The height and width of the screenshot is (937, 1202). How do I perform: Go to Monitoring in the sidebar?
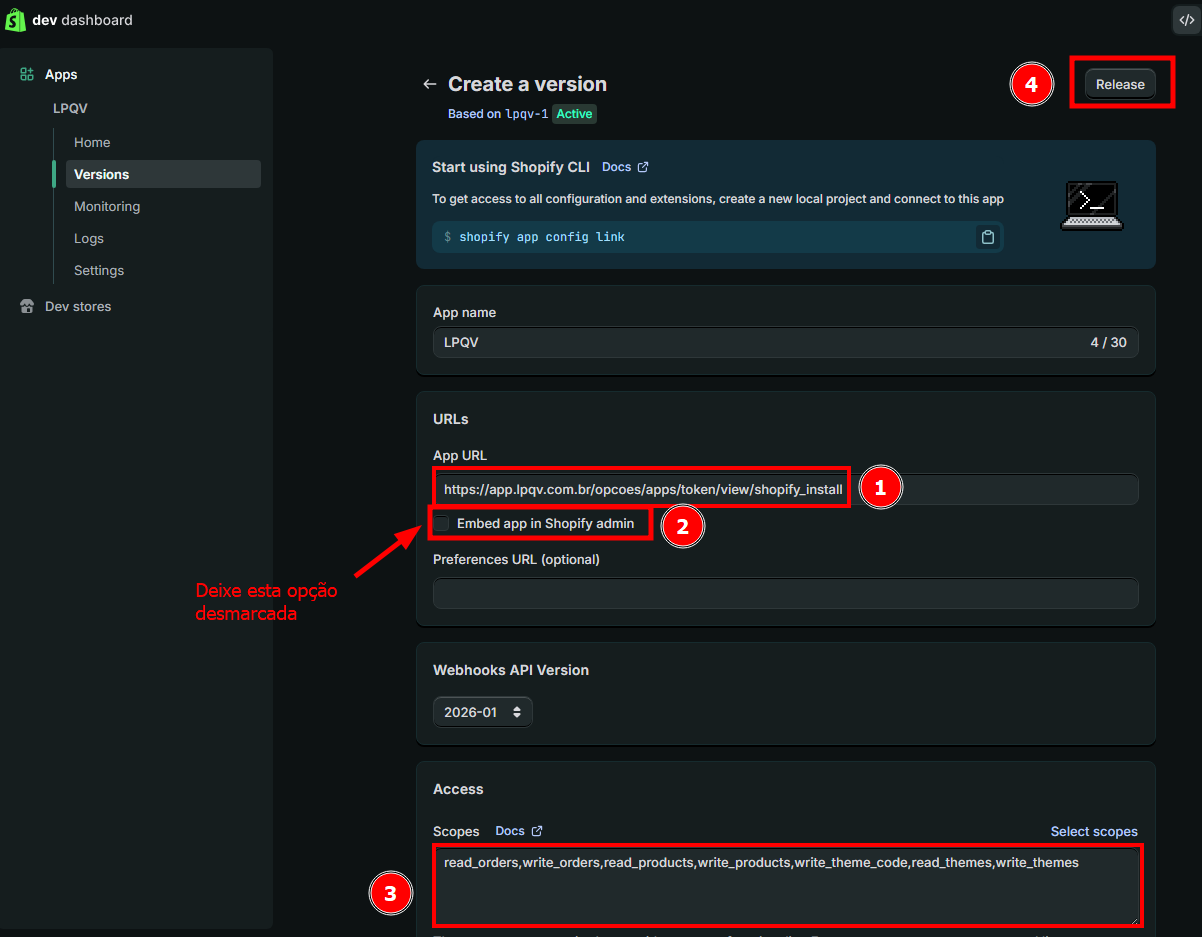point(107,206)
